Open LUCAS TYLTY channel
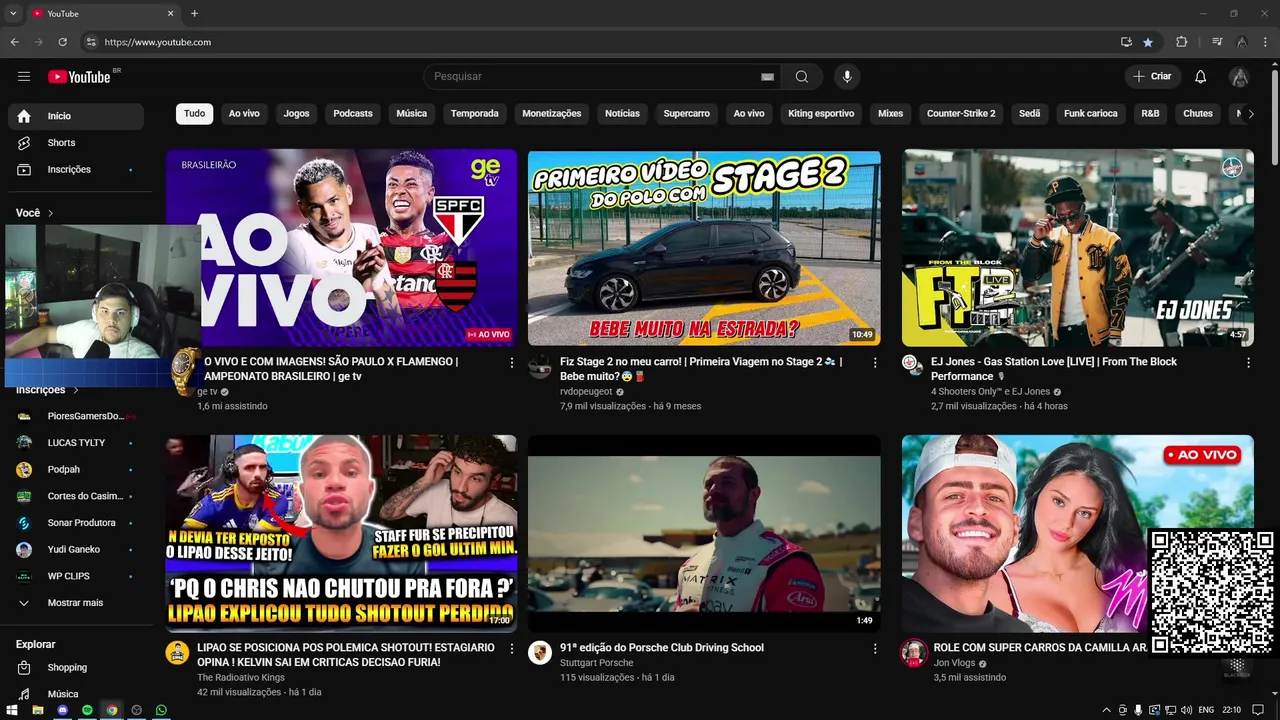 pyautogui.click(x=76, y=443)
